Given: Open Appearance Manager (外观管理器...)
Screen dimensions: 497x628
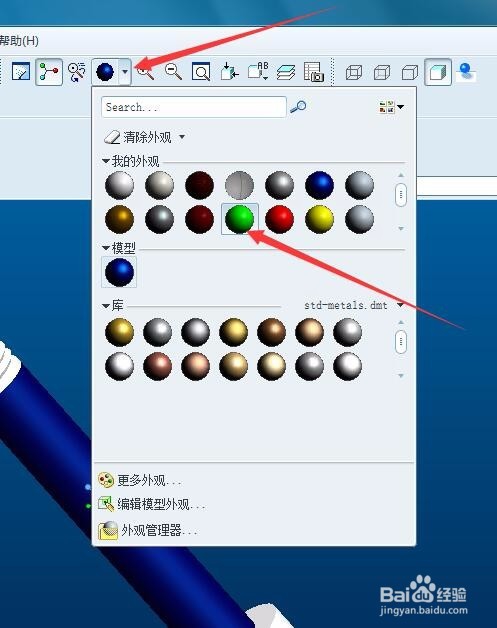Looking at the screenshot, I should click(x=148, y=530).
